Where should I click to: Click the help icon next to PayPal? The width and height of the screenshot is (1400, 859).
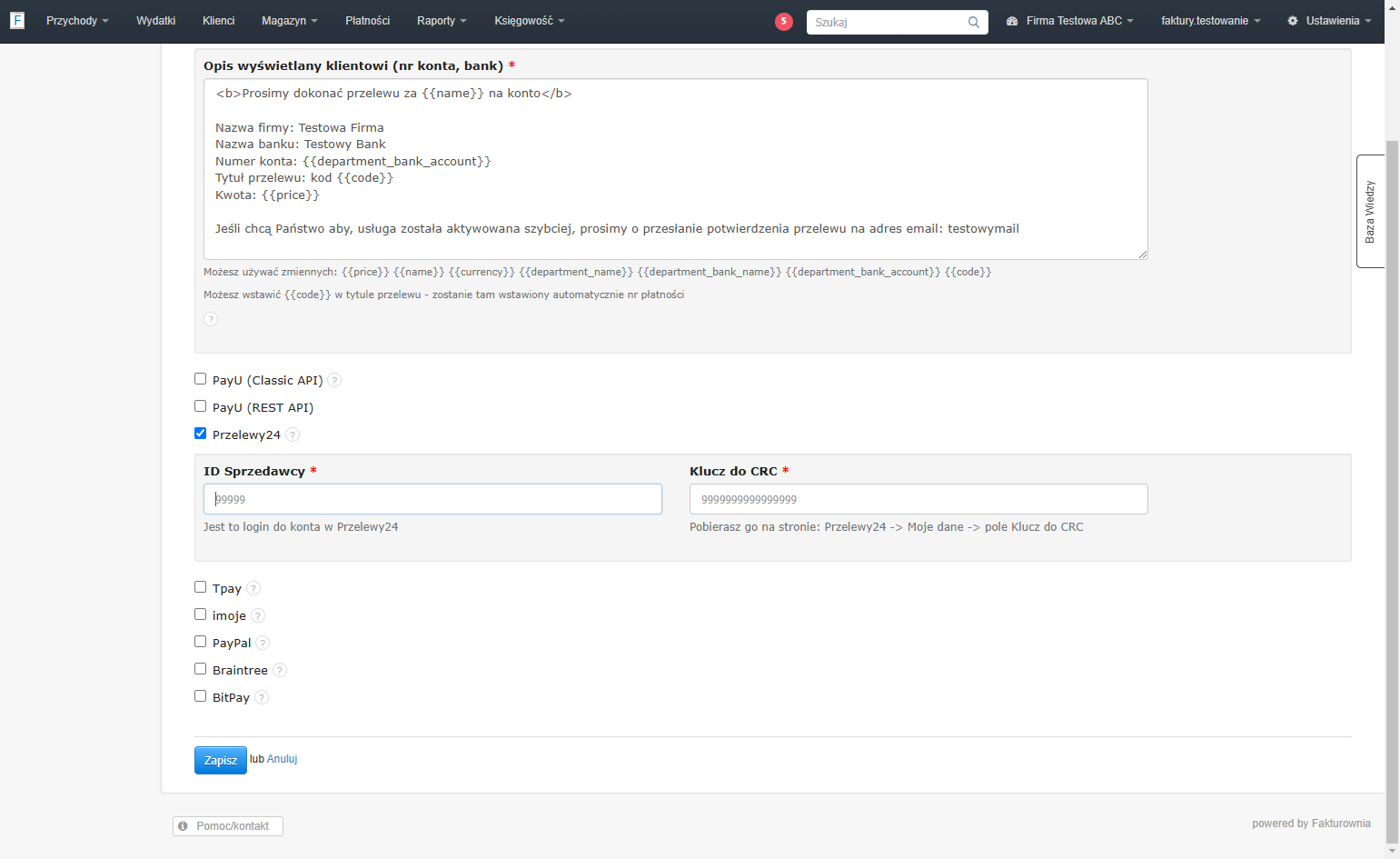pyautogui.click(x=263, y=643)
